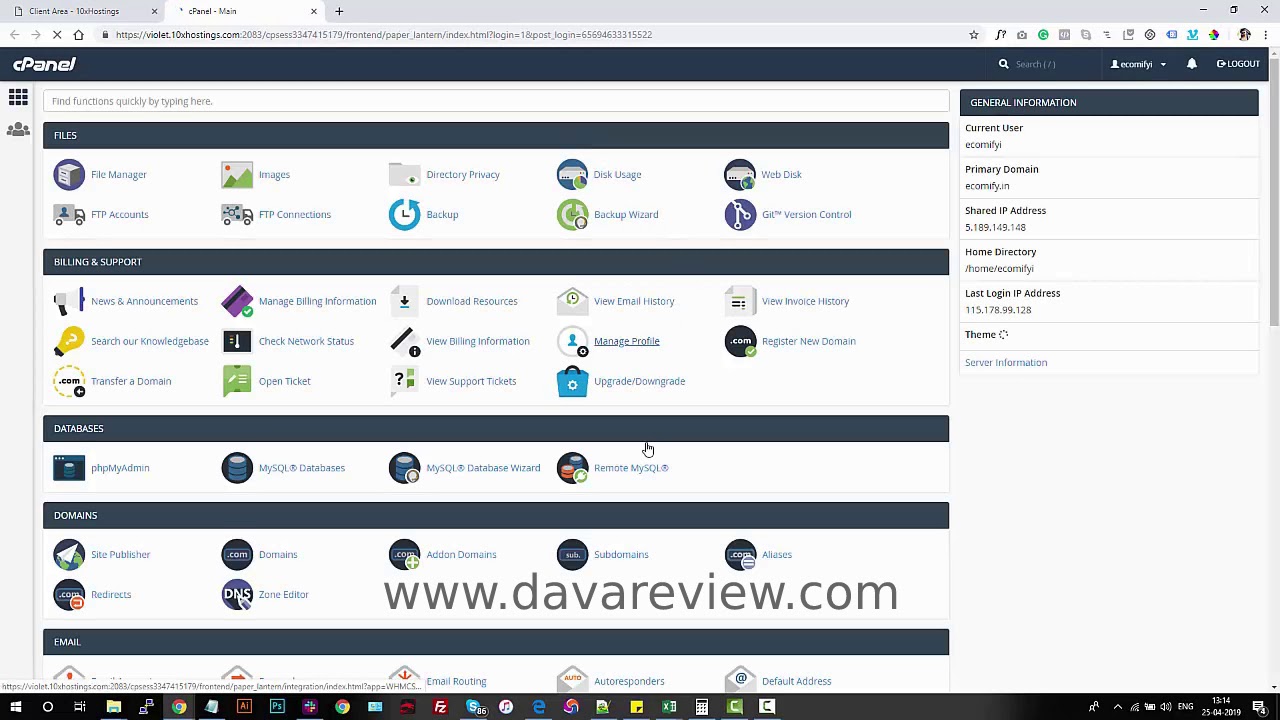Collapse the BILLING & SUPPORT section
1280x720 pixels.
496,262
